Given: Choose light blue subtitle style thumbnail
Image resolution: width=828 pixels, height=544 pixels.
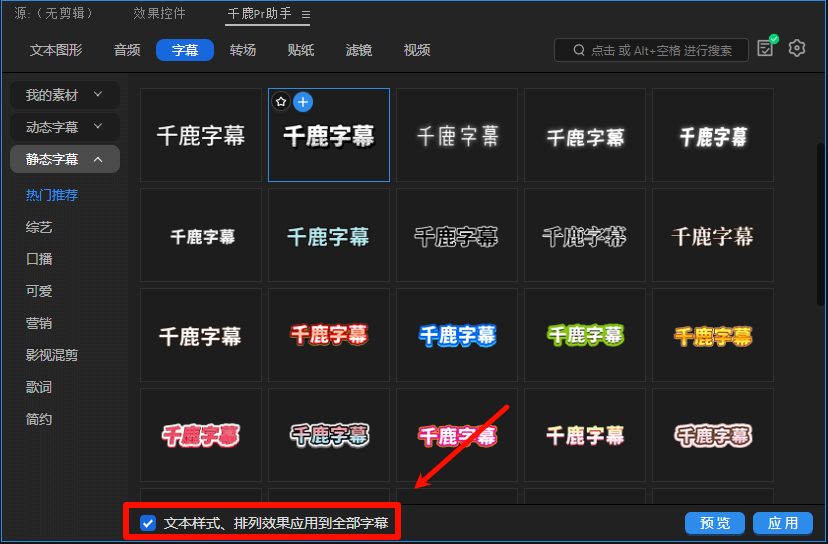Looking at the screenshot, I should [328, 236].
